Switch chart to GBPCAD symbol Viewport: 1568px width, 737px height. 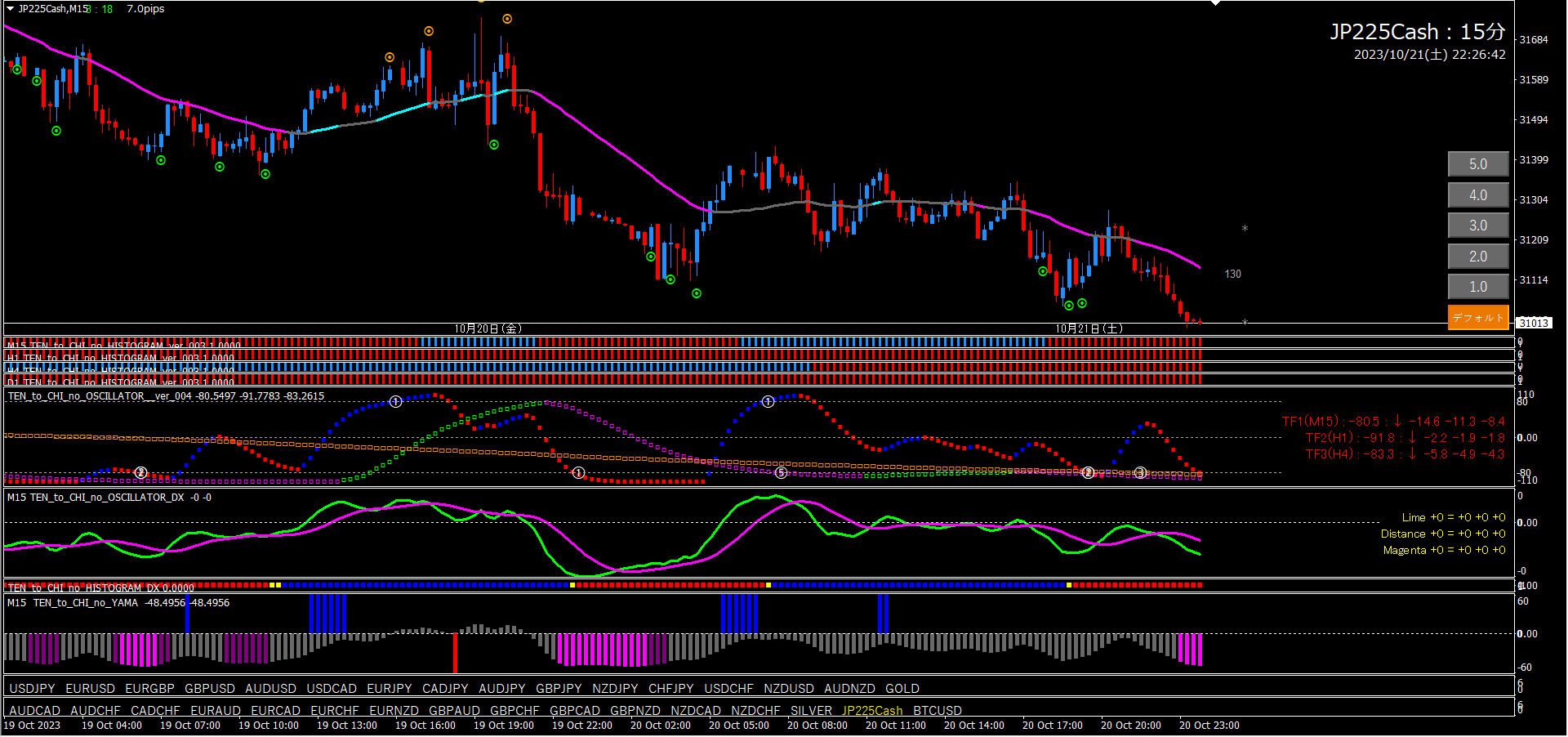(x=575, y=711)
